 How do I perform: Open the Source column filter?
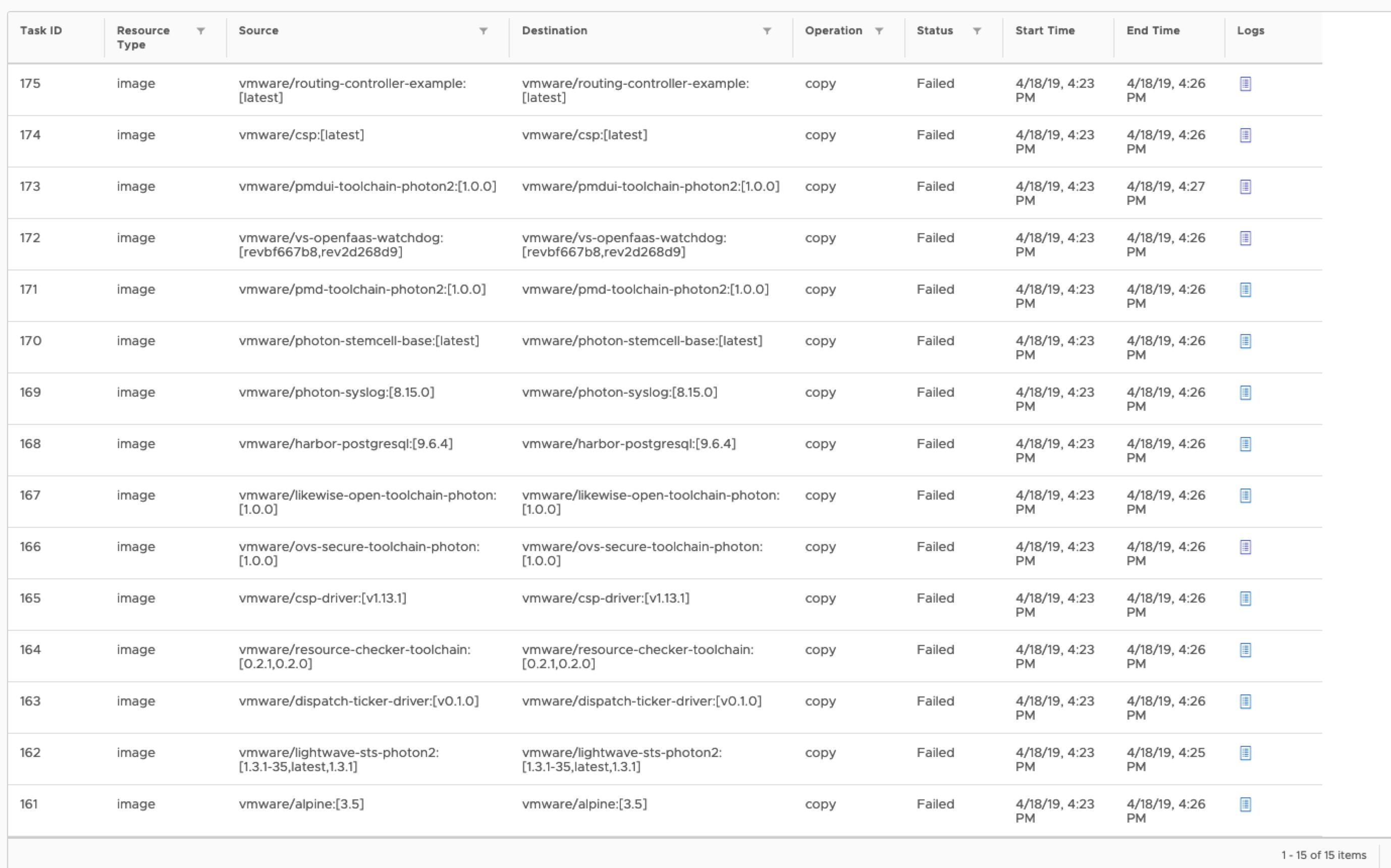point(484,31)
